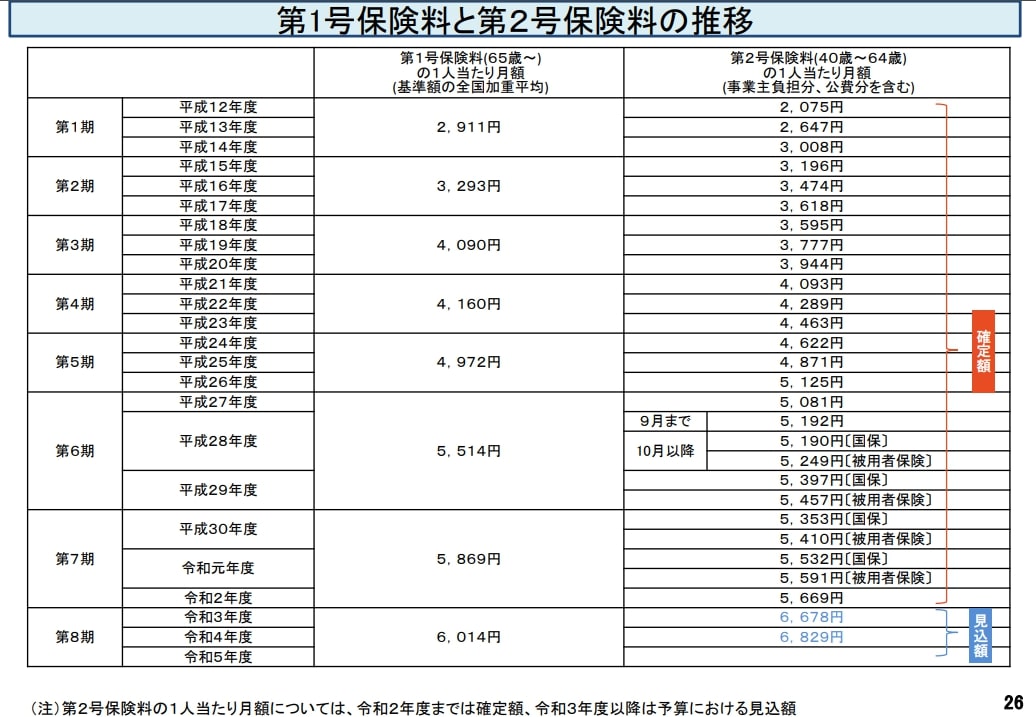
Task: Select the 3,293円 premium value
Action: [x=468, y=186]
